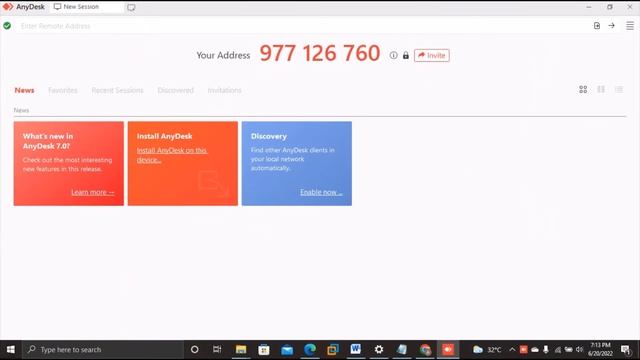Open Chrome from the taskbar
The height and width of the screenshot is (360, 640).
pyautogui.click(x=425, y=349)
